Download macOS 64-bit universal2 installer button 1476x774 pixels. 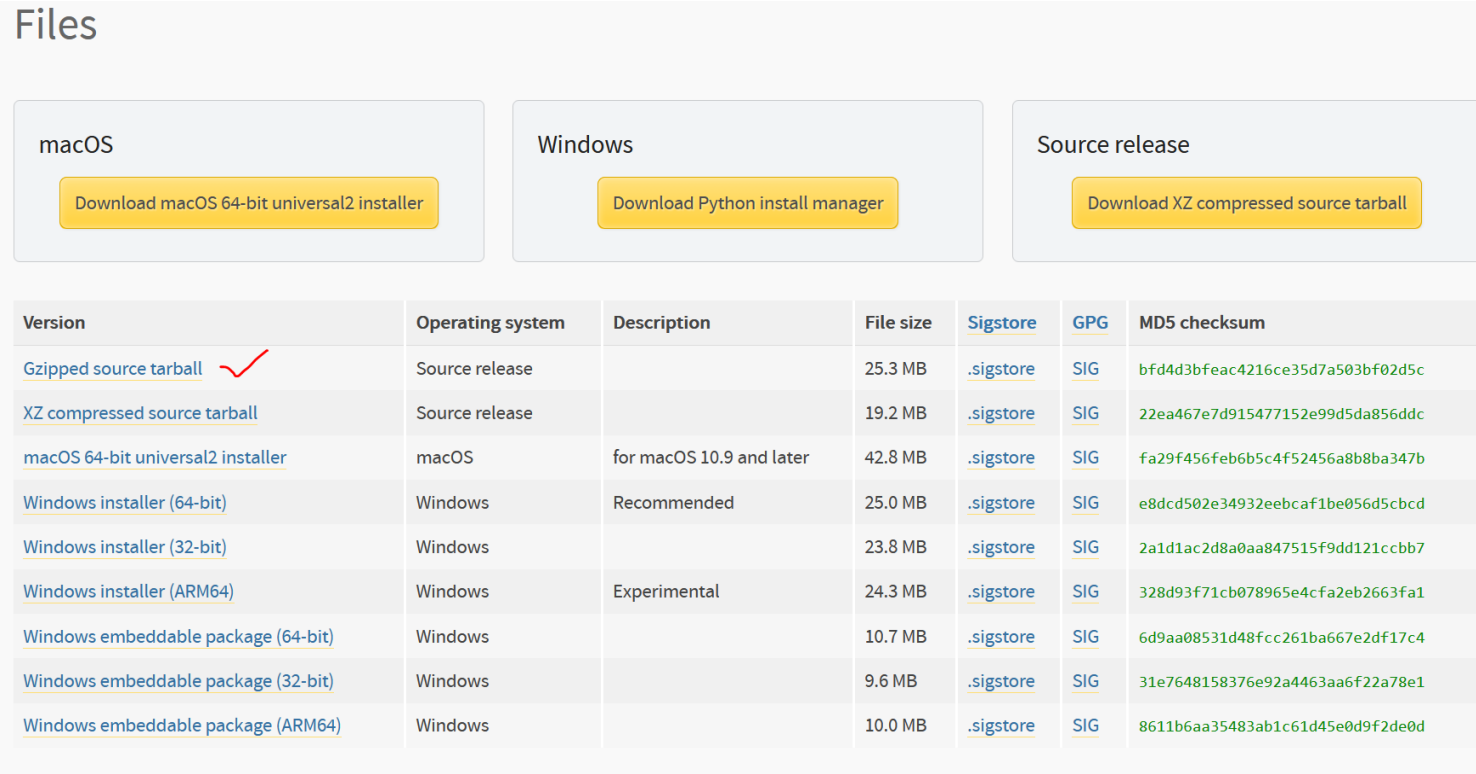point(249,203)
